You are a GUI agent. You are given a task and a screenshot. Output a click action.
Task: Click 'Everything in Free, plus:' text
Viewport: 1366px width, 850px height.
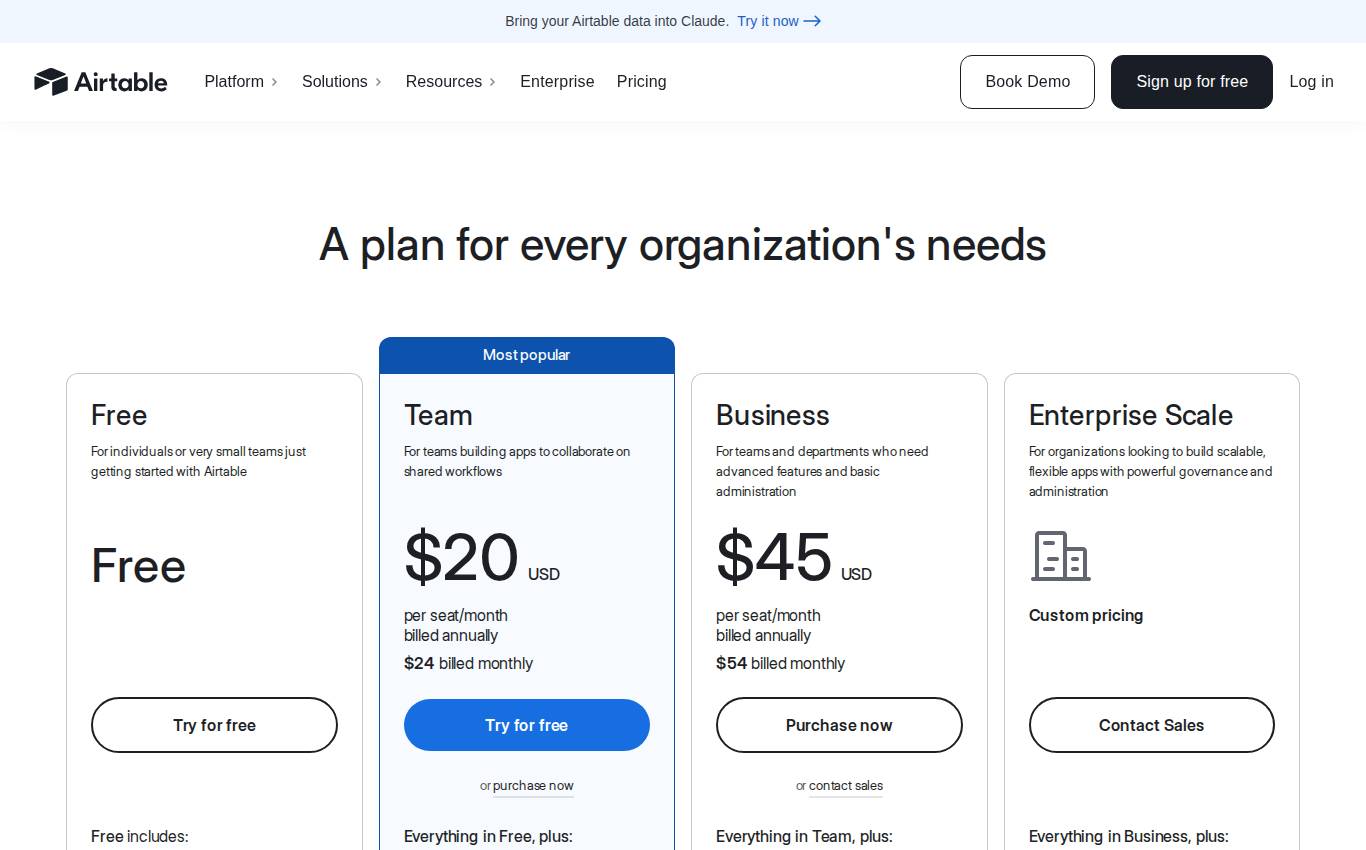pyautogui.click(x=488, y=836)
